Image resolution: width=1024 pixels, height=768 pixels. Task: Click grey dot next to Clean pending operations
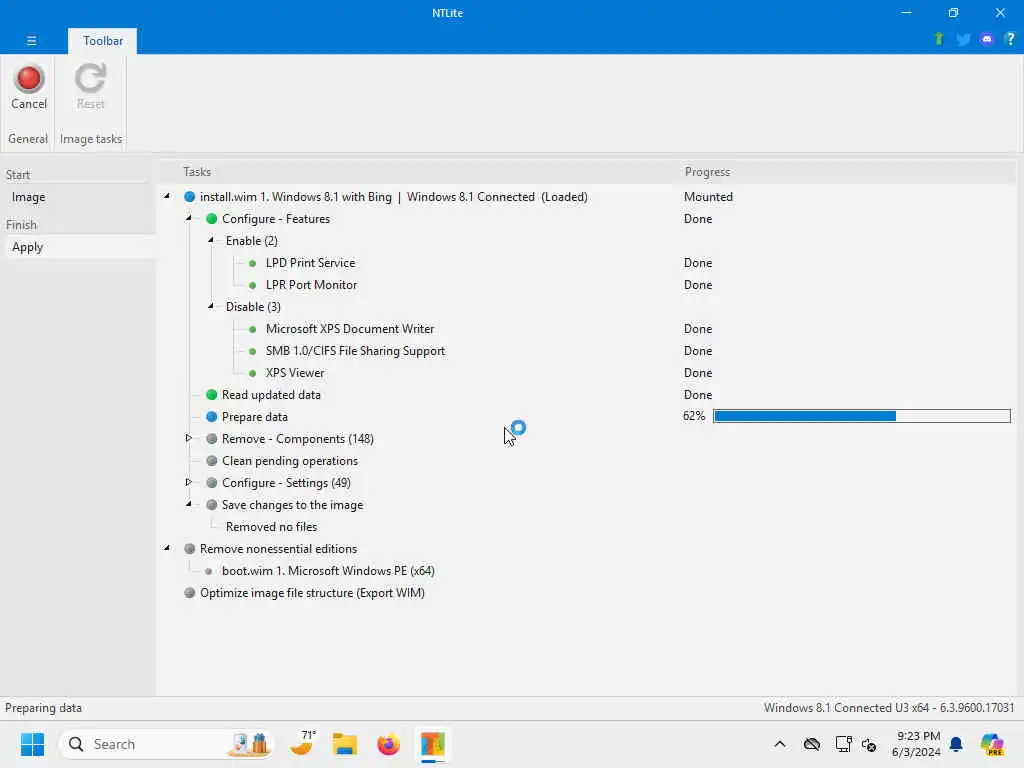click(212, 460)
